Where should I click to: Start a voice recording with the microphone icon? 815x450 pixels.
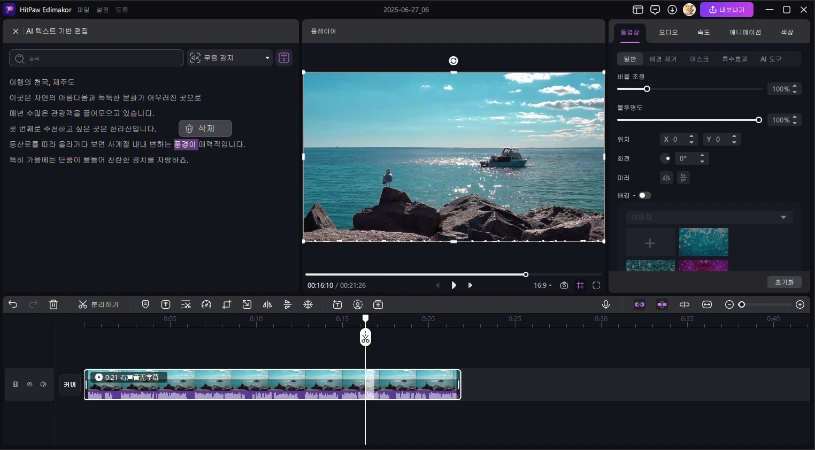coord(606,305)
